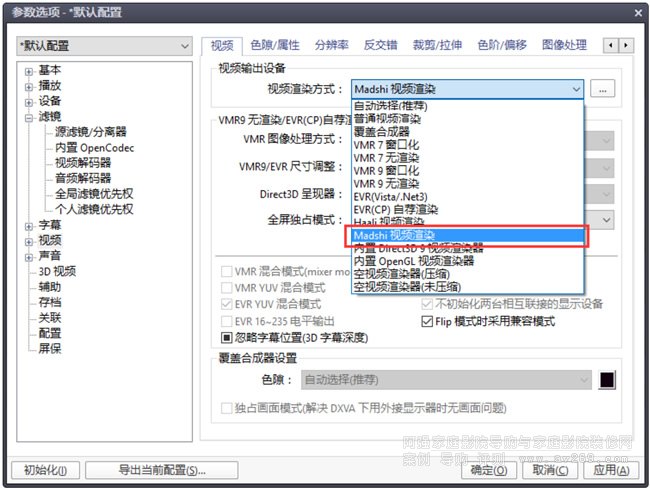Toggle the Flip 模式时采用兼容模式 checkbox
The width and height of the screenshot is (650, 490).
pyautogui.click(x=428, y=321)
